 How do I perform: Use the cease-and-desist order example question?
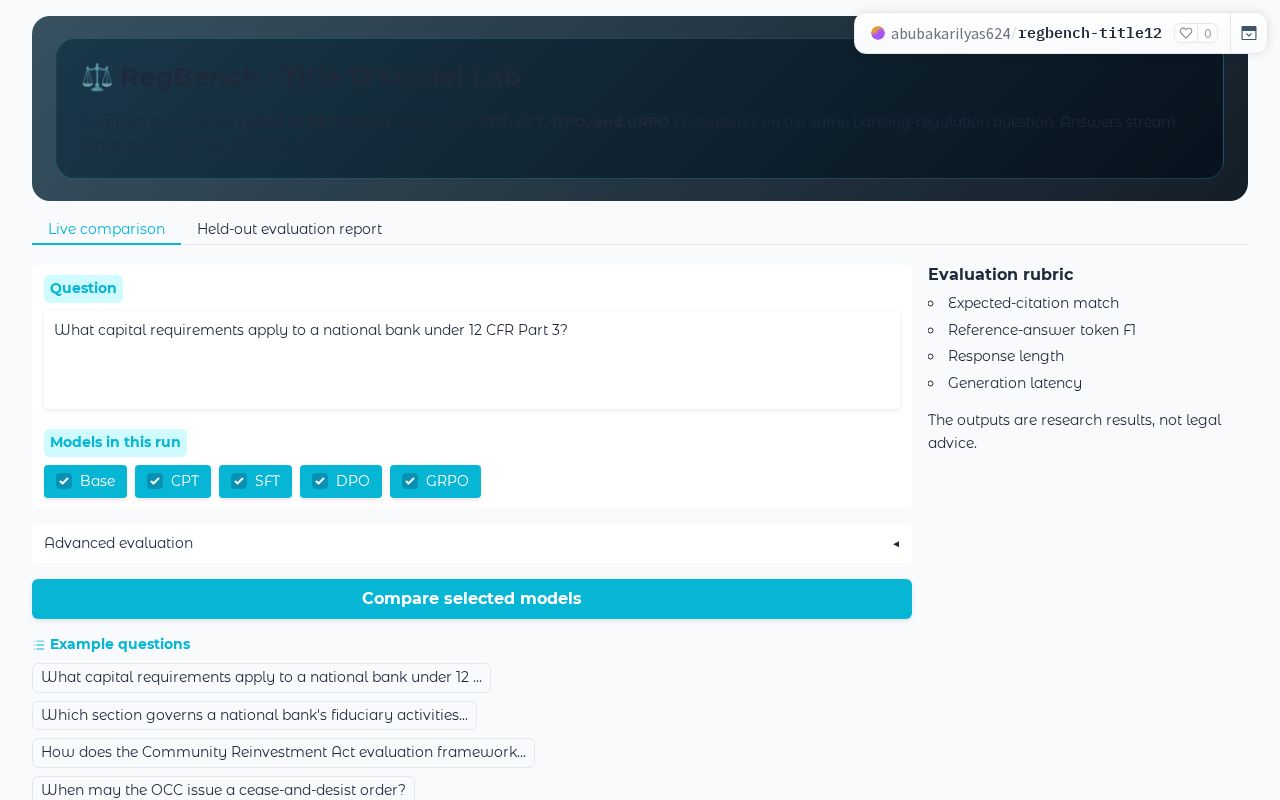click(x=223, y=789)
